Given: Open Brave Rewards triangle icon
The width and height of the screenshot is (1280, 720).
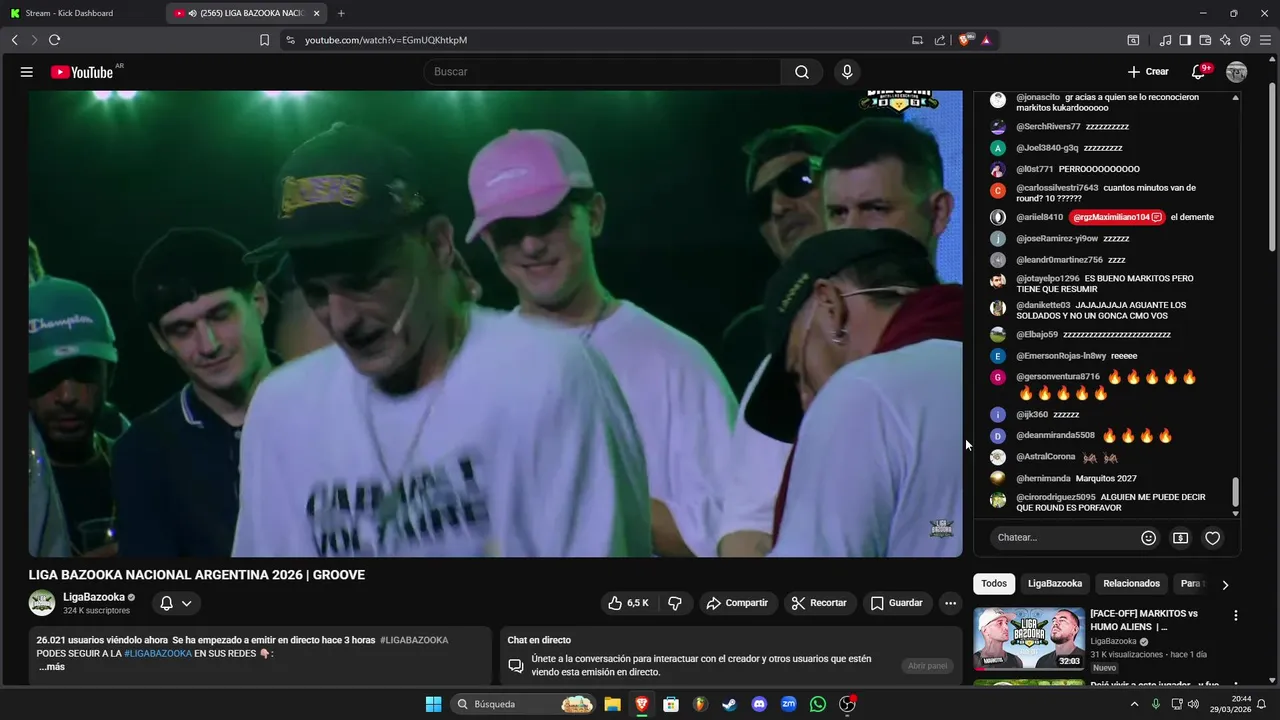Looking at the screenshot, I should pyautogui.click(x=986, y=40).
